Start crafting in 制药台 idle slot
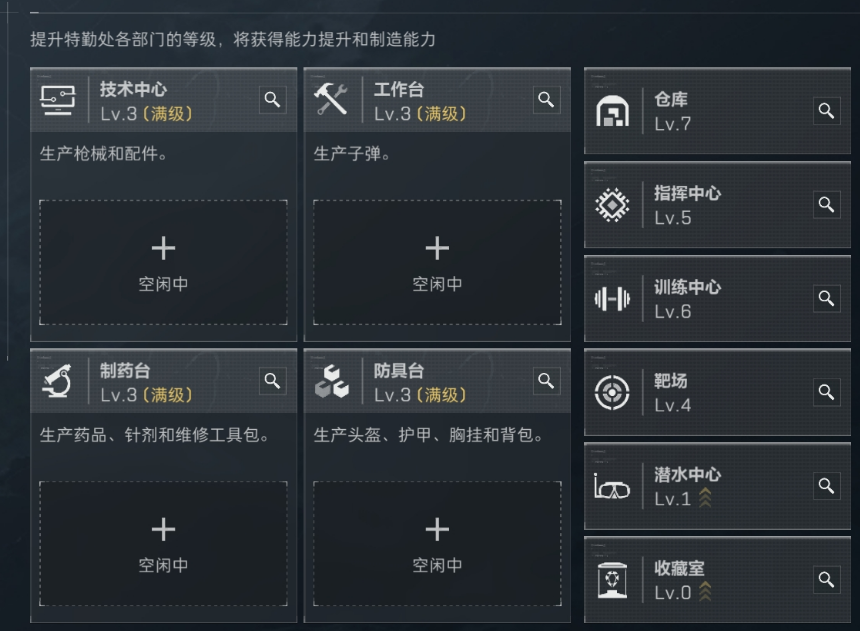Viewport: 860px width, 631px height. (x=163, y=544)
